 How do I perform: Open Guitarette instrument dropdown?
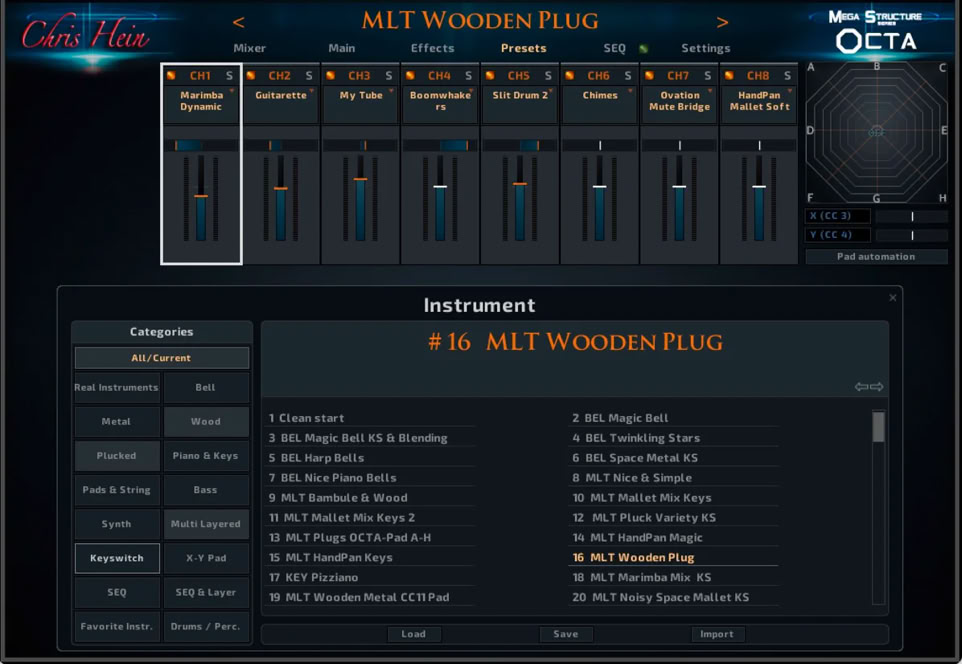click(281, 104)
